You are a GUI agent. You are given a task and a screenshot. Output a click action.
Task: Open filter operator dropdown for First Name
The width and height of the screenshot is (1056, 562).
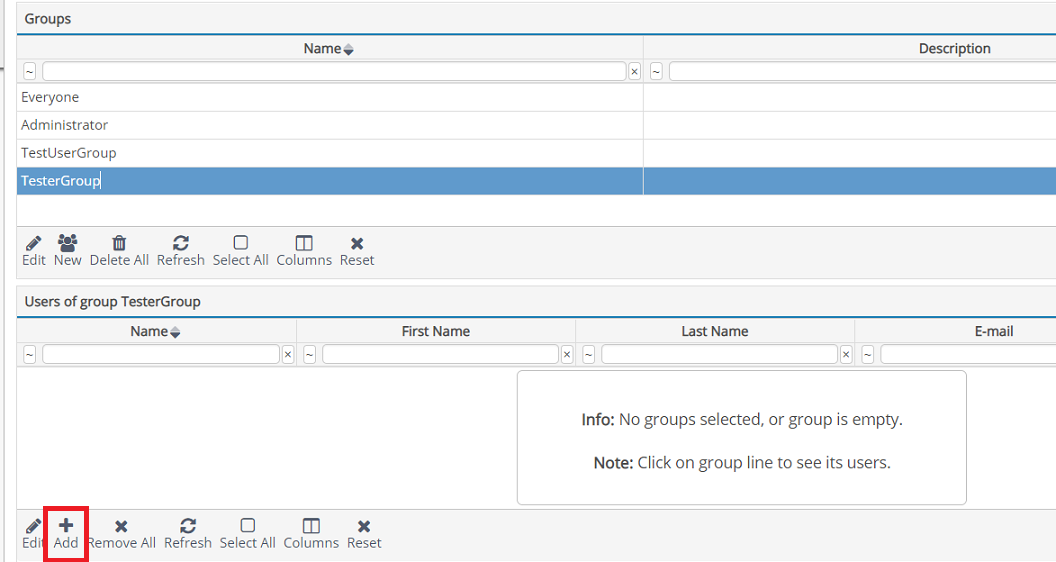[309, 355]
